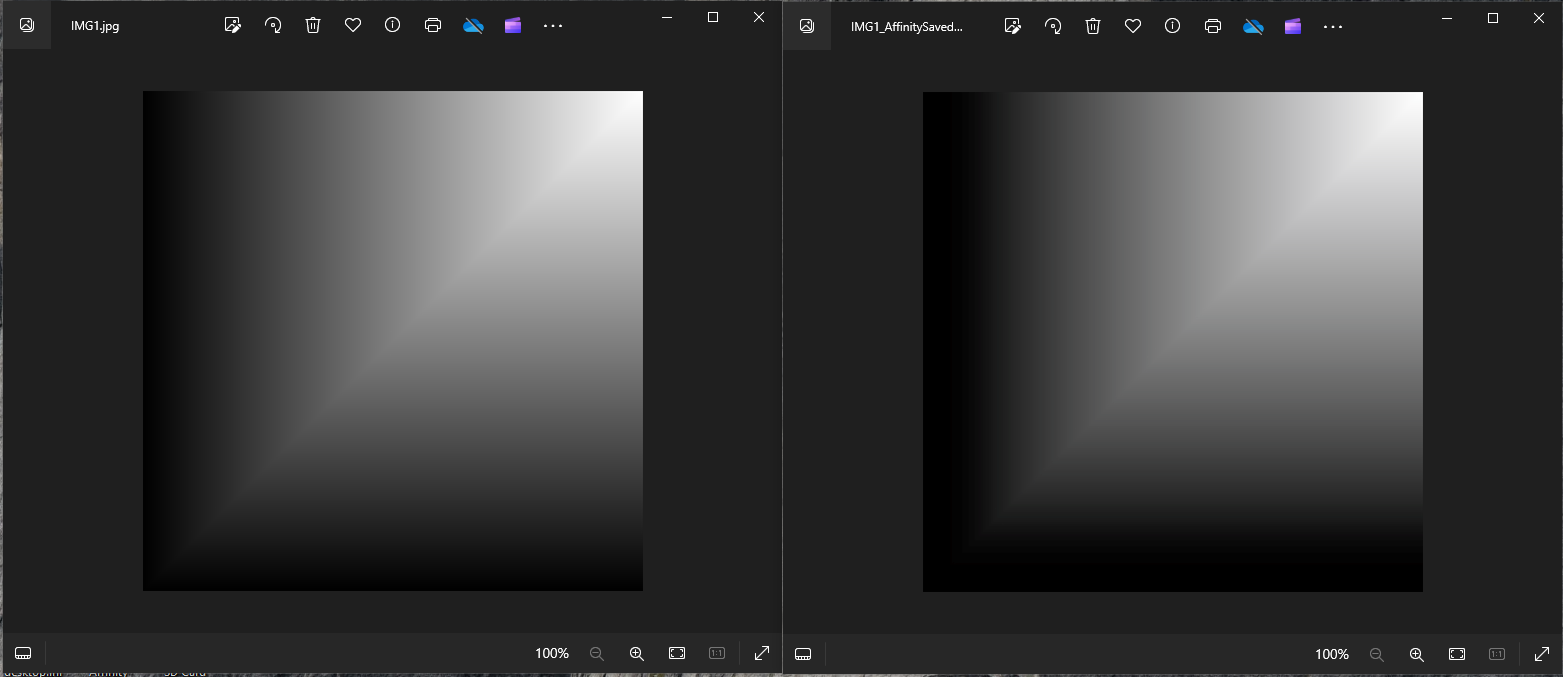The width and height of the screenshot is (1563, 677).
Task: Minimize the IMG1_AffinitySaved window
Action: click(1447, 17)
